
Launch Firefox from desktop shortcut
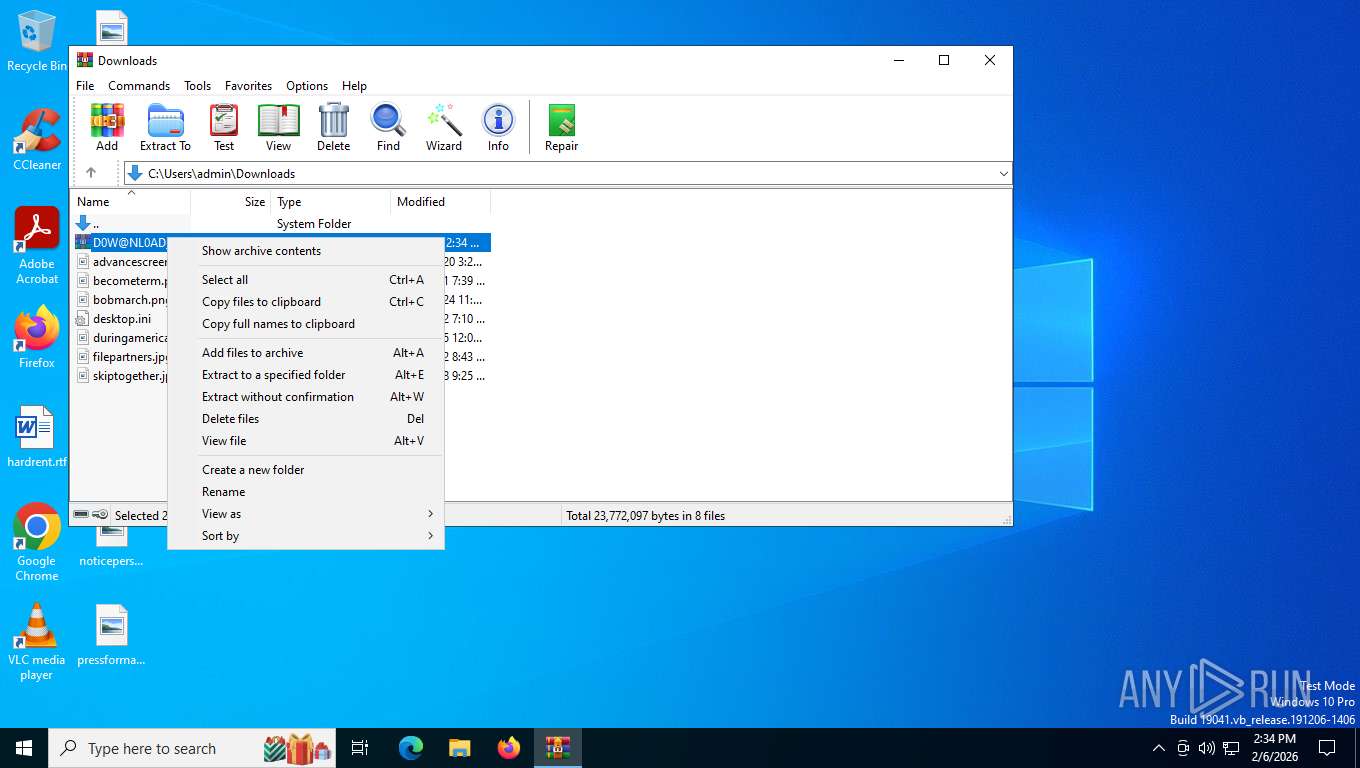click(x=37, y=337)
